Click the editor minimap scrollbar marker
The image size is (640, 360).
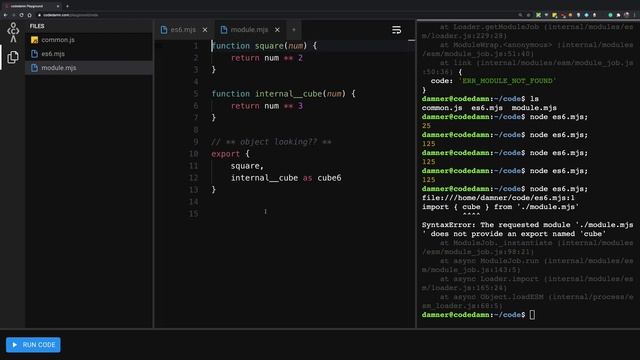[411, 40]
